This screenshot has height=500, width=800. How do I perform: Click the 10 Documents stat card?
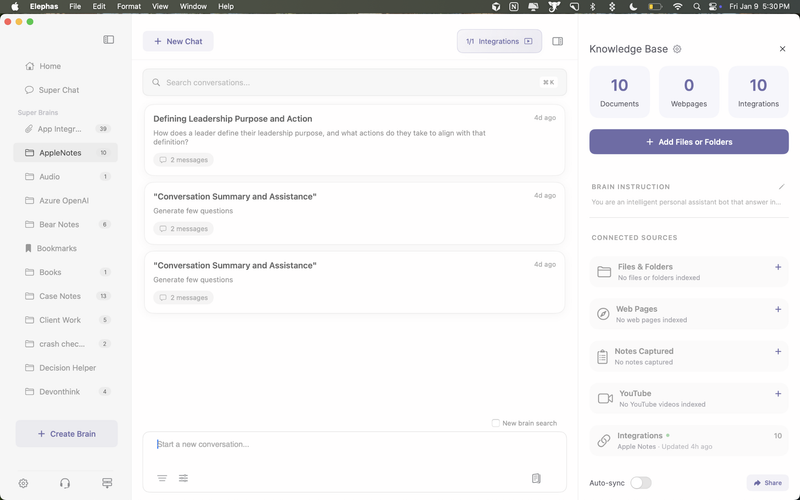pyautogui.click(x=619, y=92)
